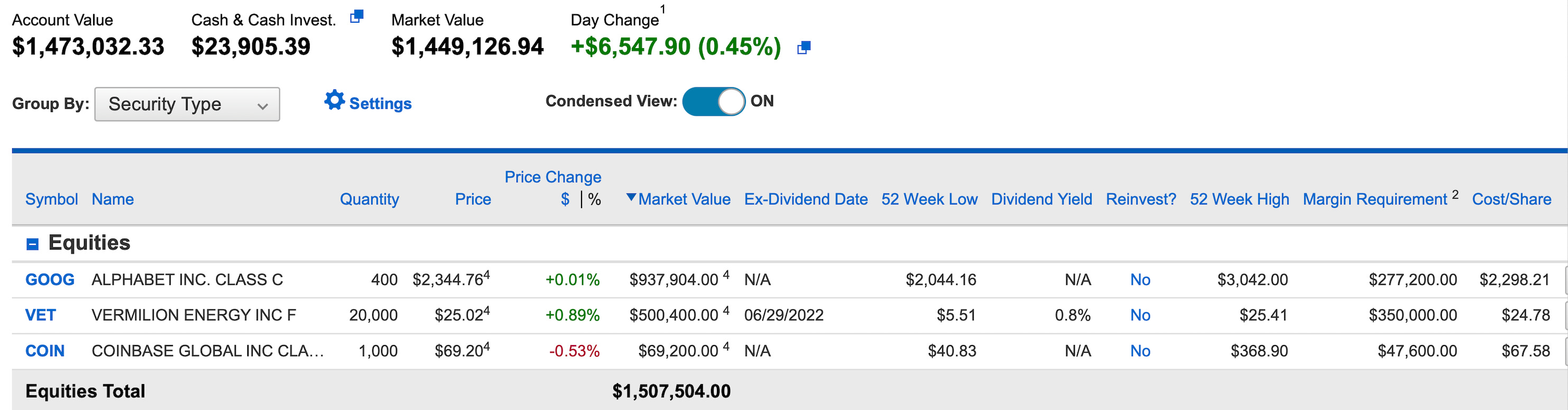The height and width of the screenshot is (410, 1568).
Task: Change reinvest setting No for COIN
Action: (x=1140, y=351)
